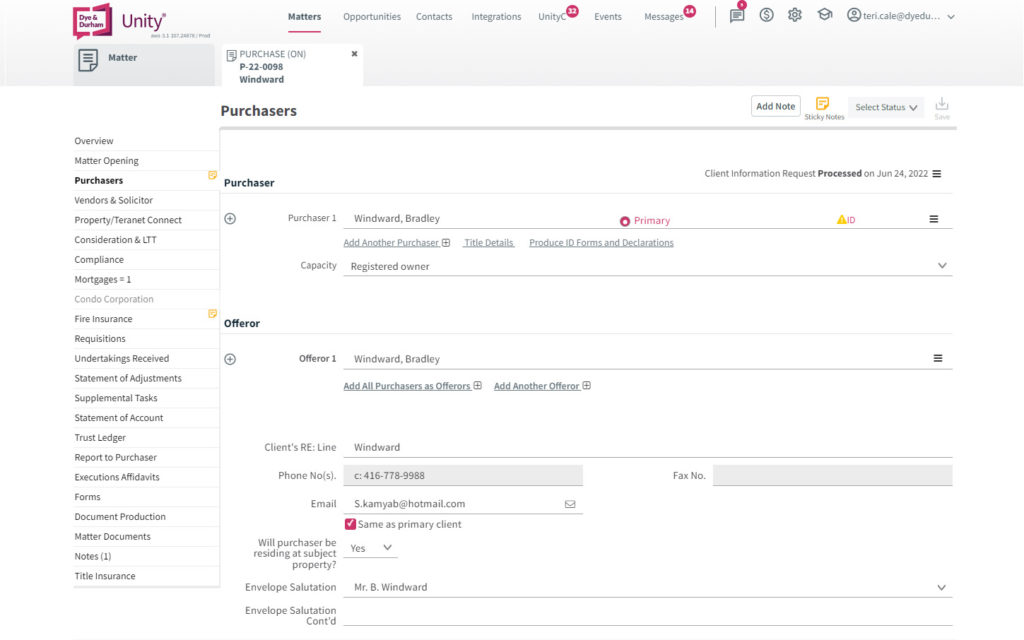The height and width of the screenshot is (640, 1024).
Task: Open the billing dollar-sign icon
Action: [x=766, y=15]
